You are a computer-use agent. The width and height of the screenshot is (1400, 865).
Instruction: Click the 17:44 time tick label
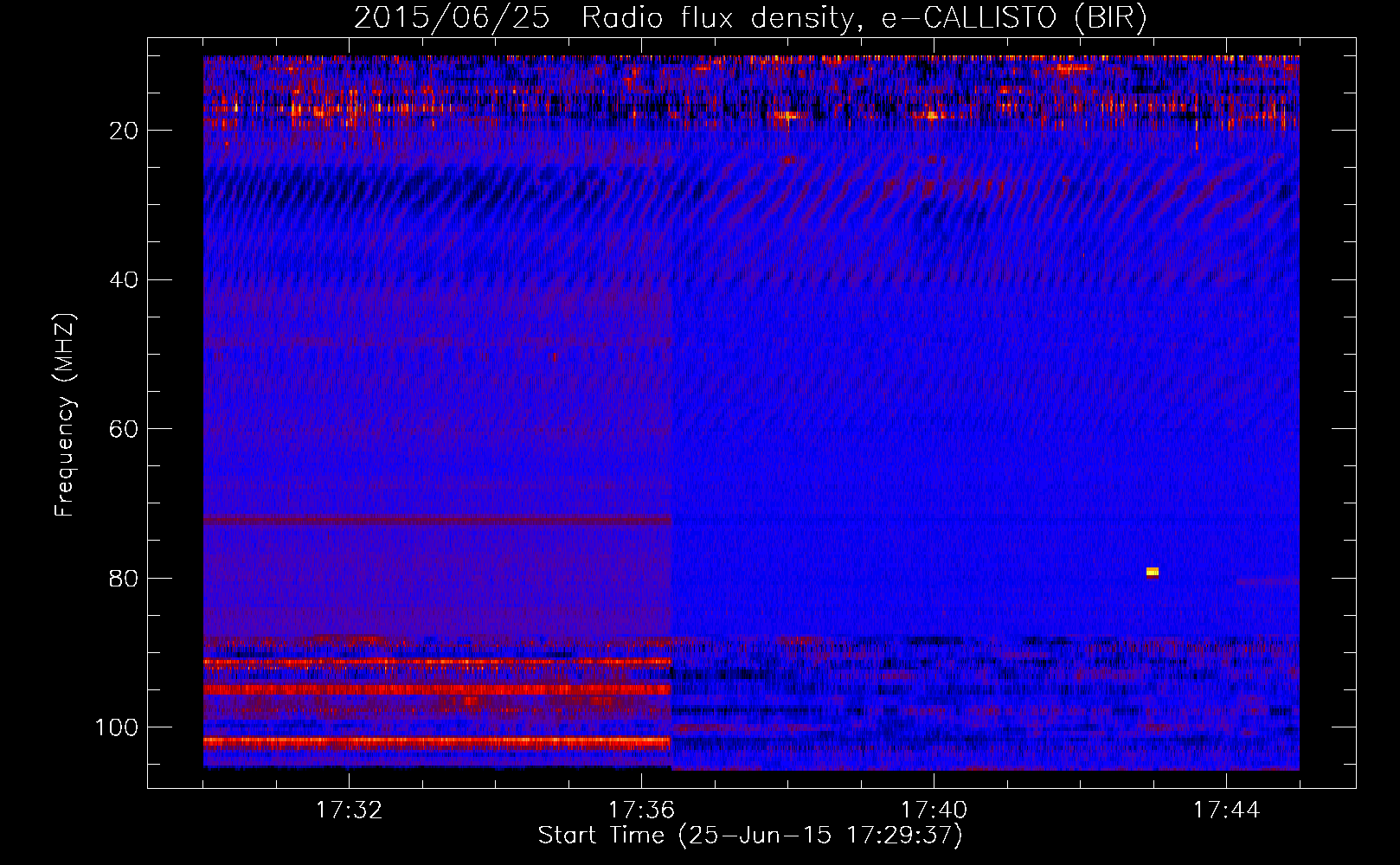1226,810
